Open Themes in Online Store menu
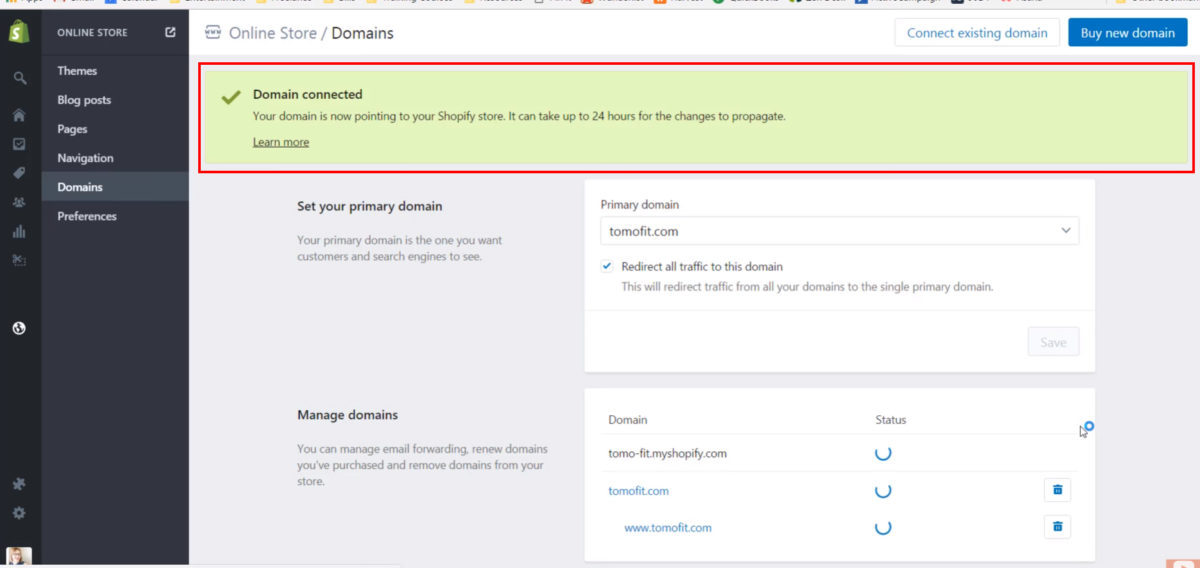 tap(77, 71)
